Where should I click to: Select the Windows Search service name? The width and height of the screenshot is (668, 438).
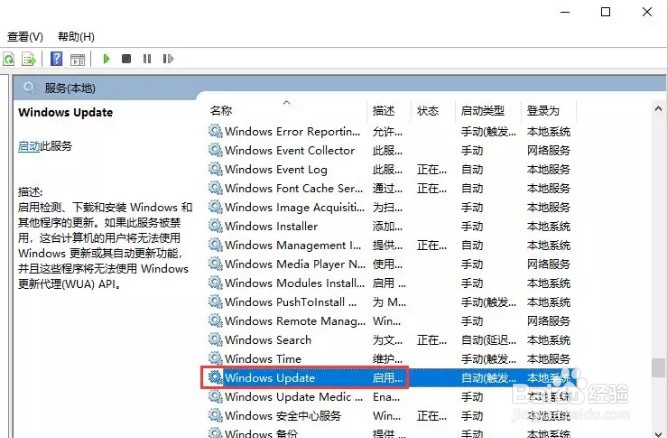click(x=268, y=340)
